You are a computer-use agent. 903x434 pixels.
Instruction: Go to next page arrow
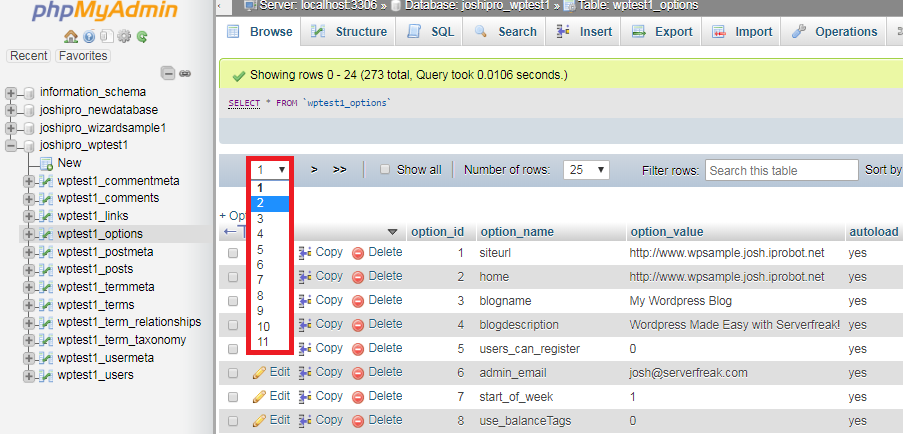click(314, 170)
